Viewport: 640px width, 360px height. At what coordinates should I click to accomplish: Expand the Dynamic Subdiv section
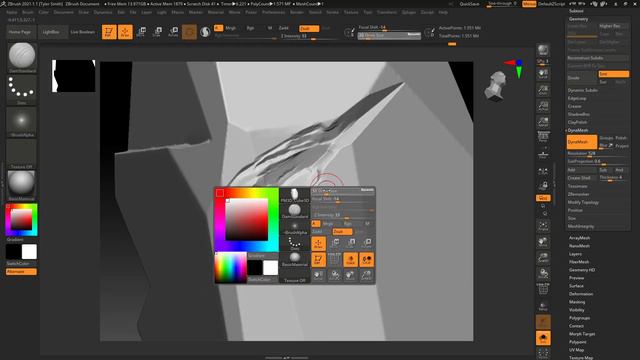582,90
